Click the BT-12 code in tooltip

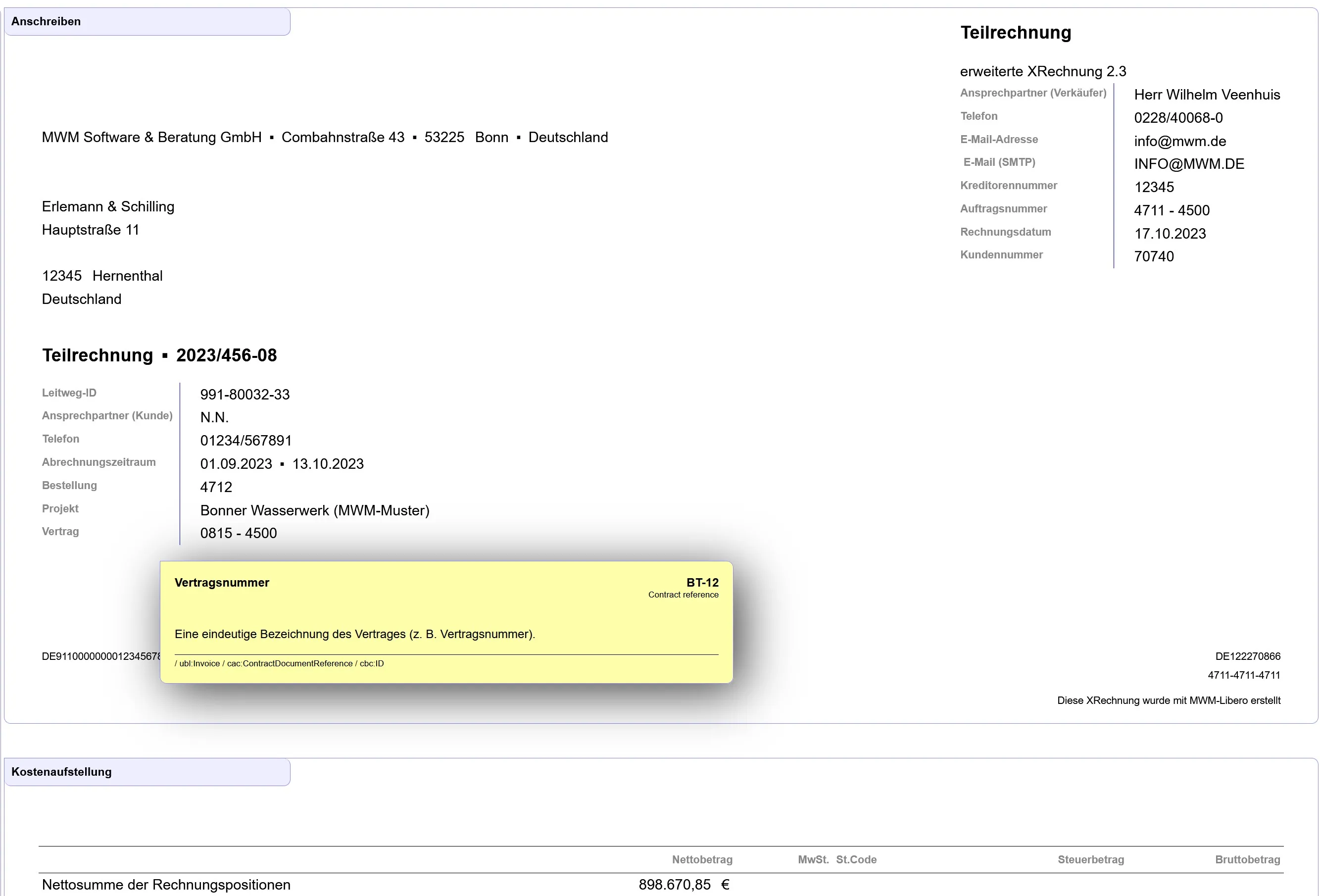pos(703,583)
